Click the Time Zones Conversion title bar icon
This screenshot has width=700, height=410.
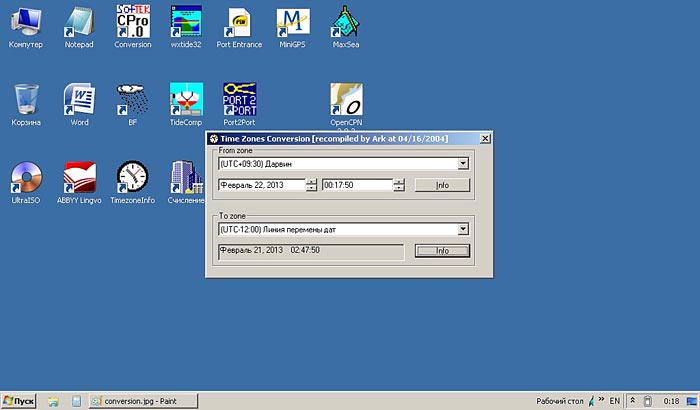pyautogui.click(x=214, y=139)
